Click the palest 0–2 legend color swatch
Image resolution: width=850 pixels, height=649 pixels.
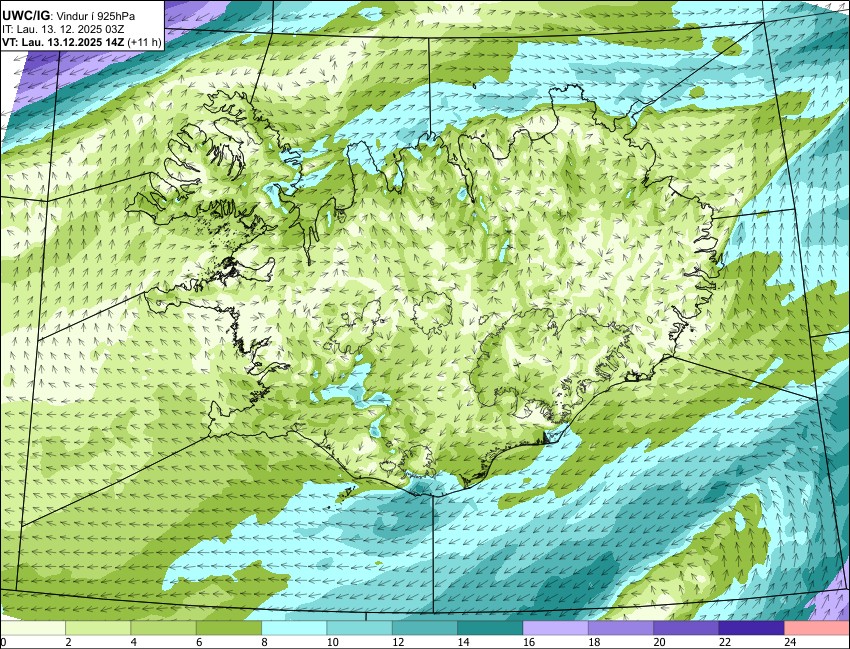click(33, 628)
